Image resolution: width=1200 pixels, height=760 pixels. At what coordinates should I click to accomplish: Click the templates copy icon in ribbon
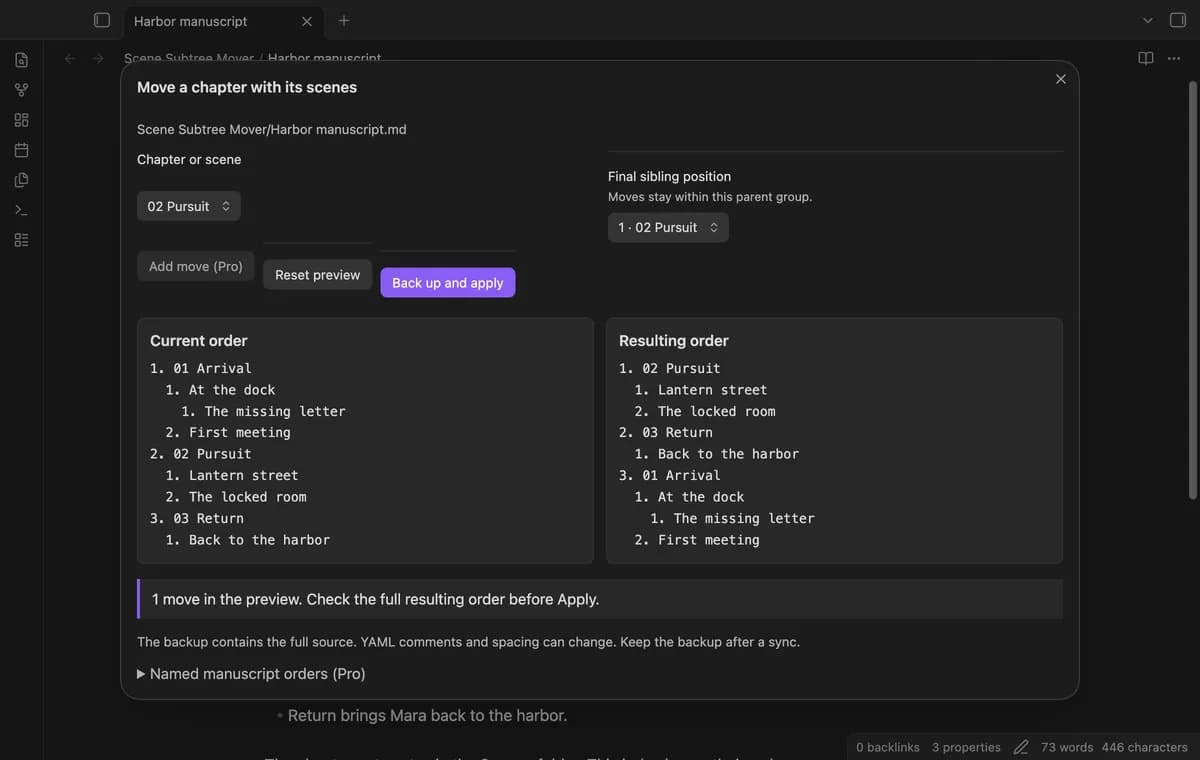tap(21, 180)
